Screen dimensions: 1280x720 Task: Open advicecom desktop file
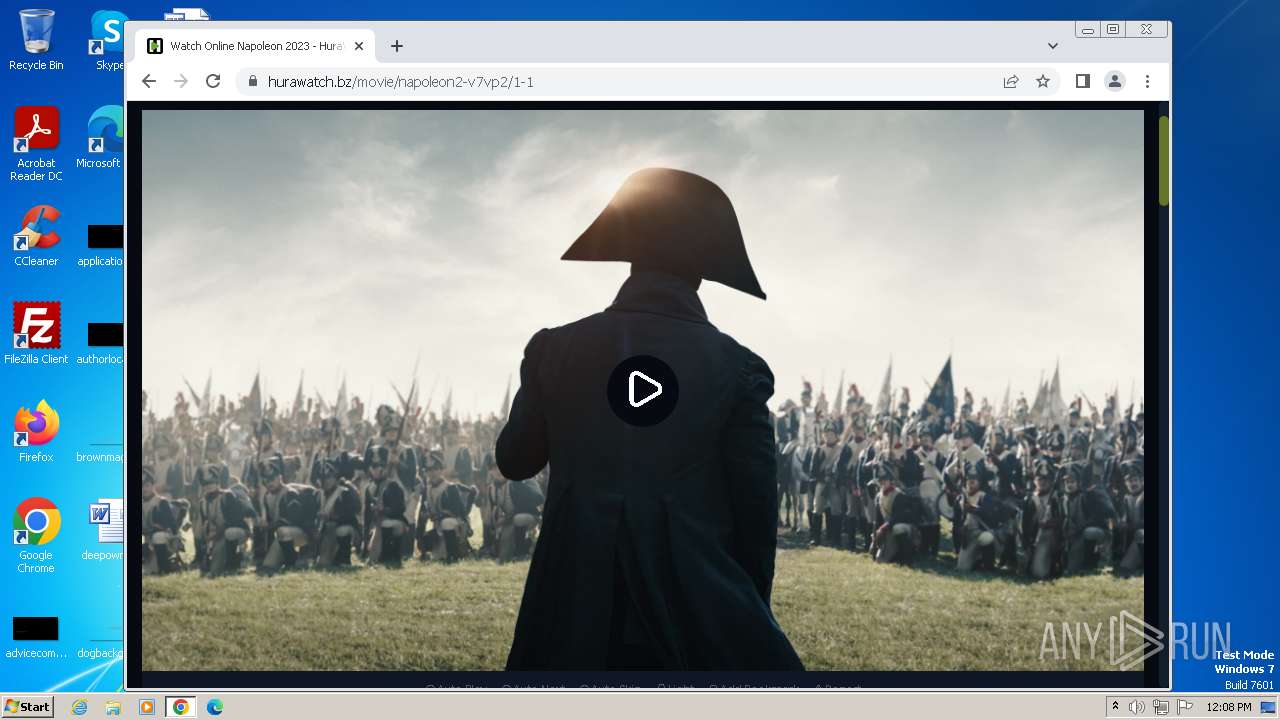(36, 637)
